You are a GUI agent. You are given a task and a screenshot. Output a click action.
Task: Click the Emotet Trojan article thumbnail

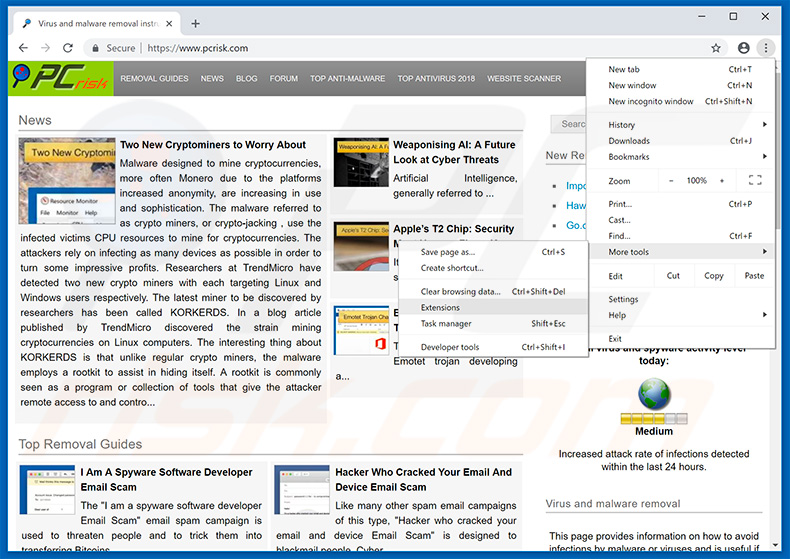point(361,331)
